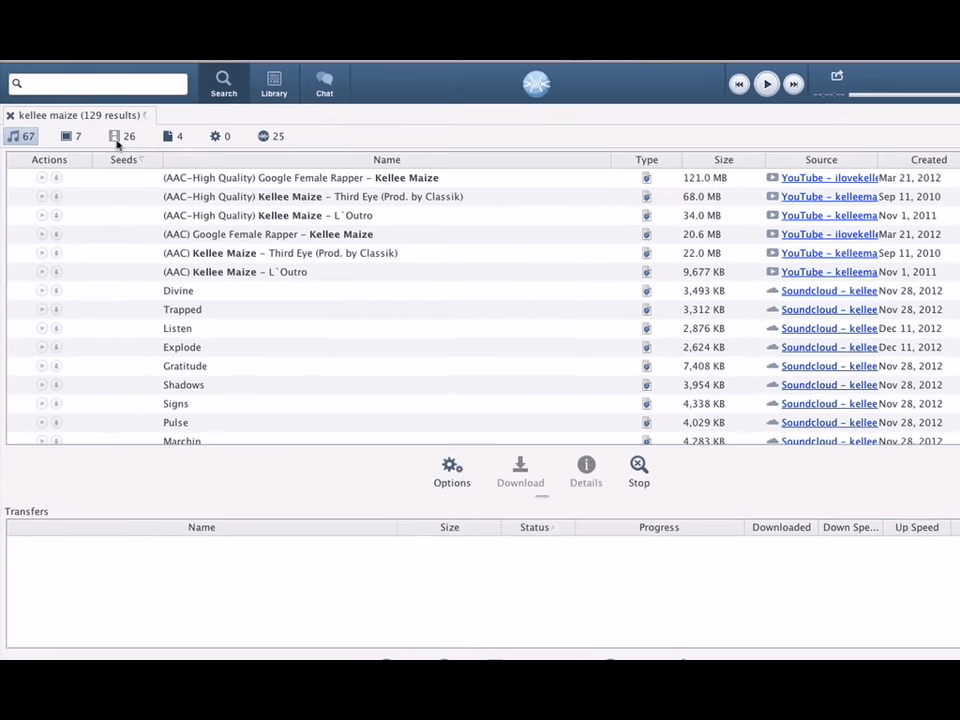Sort transfers by Size column

(449, 527)
